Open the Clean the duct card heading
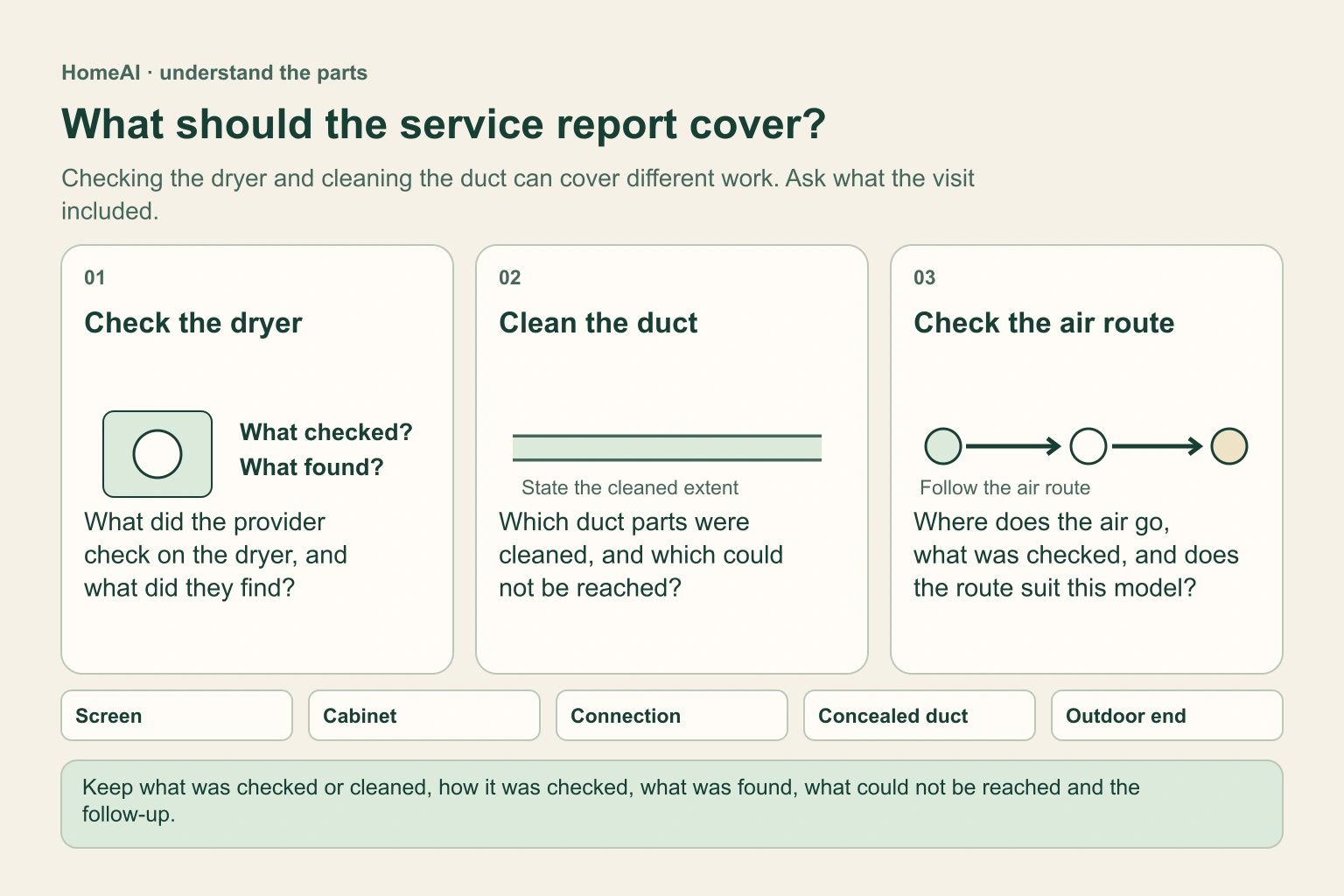This screenshot has height=896, width=1344. pyautogui.click(x=598, y=323)
